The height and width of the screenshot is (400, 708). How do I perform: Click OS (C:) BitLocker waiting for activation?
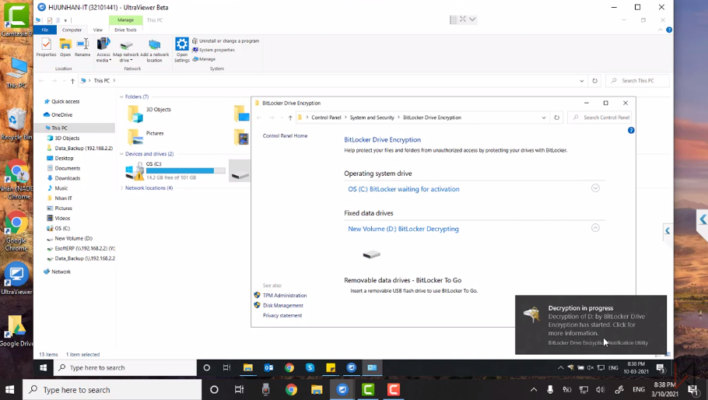coord(403,189)
